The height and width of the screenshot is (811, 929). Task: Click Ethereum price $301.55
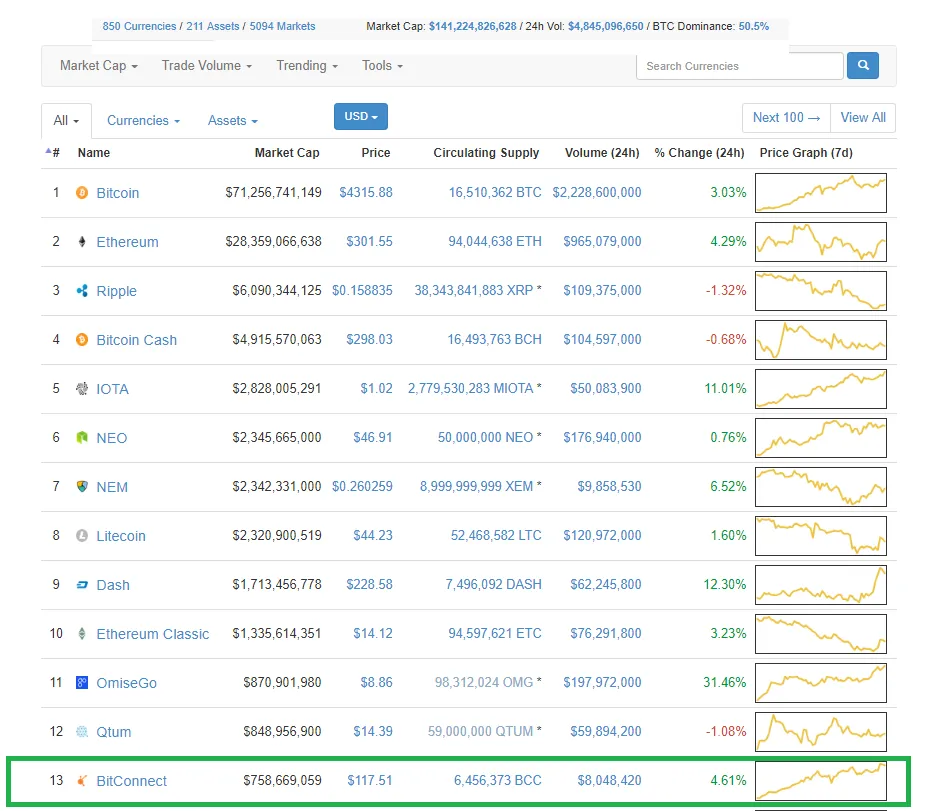point(369,242)
